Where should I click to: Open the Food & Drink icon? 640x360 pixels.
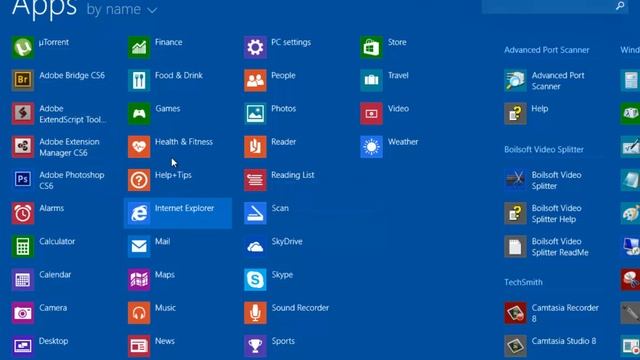click(139, 80)
